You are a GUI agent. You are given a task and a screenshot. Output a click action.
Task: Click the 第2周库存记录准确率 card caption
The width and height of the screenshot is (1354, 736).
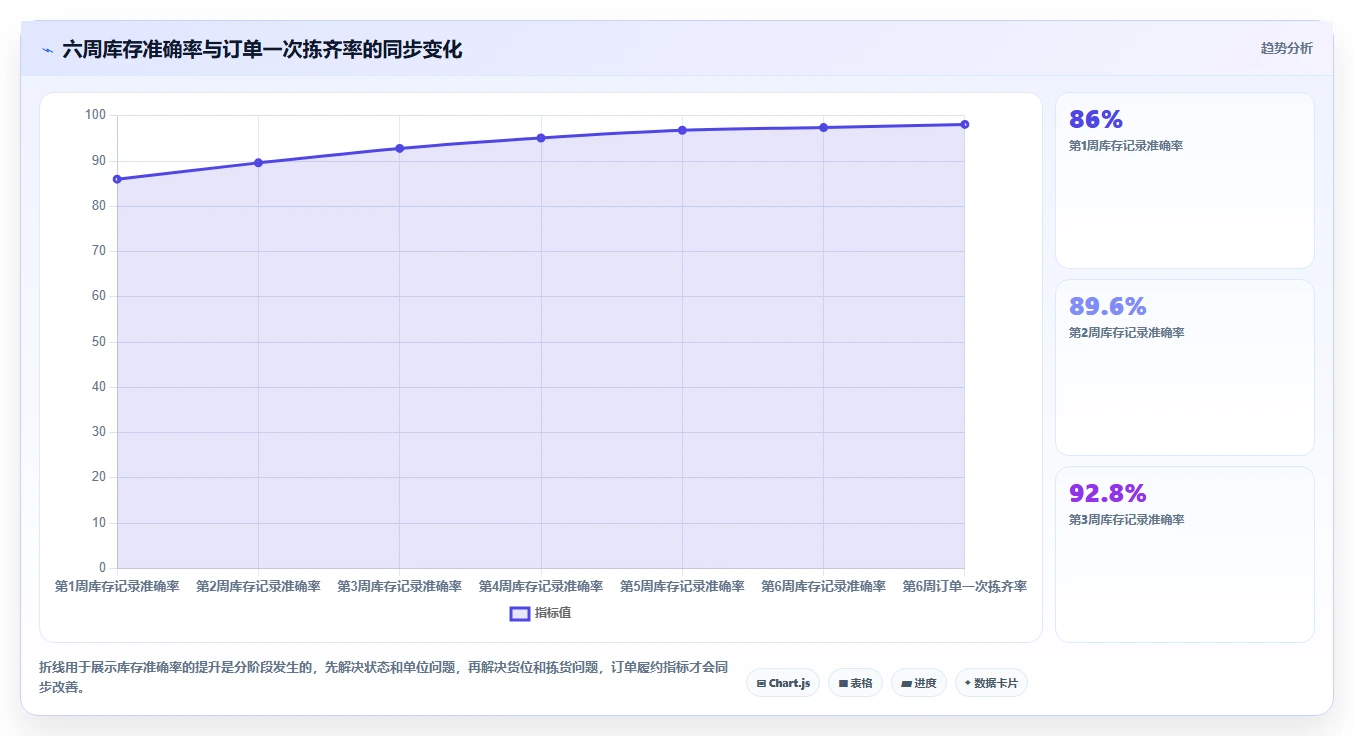(1126, 333)
